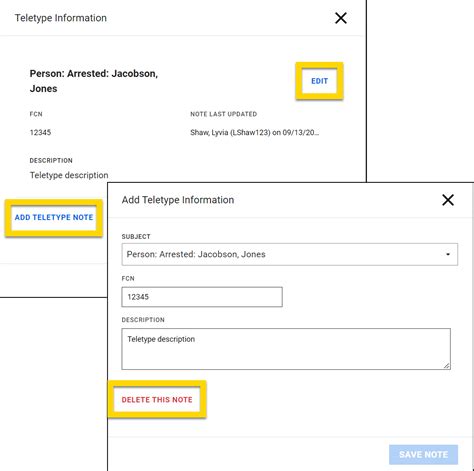The width and height of the screenshot is (474, 471).
Task: Click the Note Last Updated value by Shaw, Lyvia
Action: coord(255,133)
